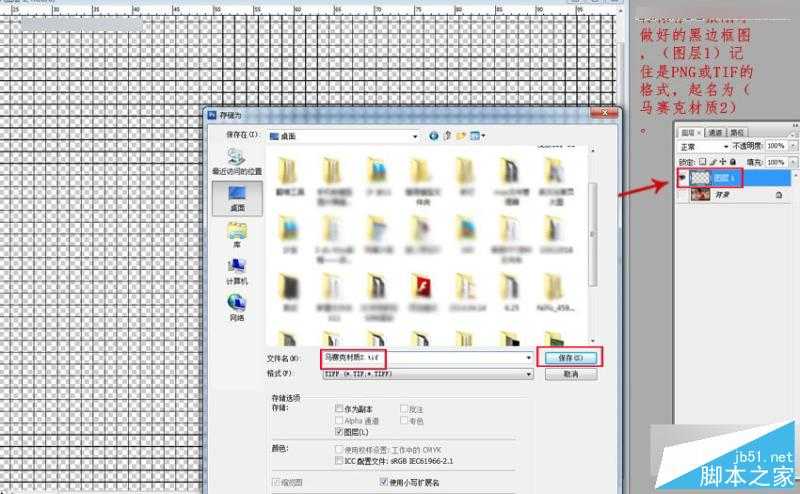Create a new folder in Save dialog

point(462,136)
